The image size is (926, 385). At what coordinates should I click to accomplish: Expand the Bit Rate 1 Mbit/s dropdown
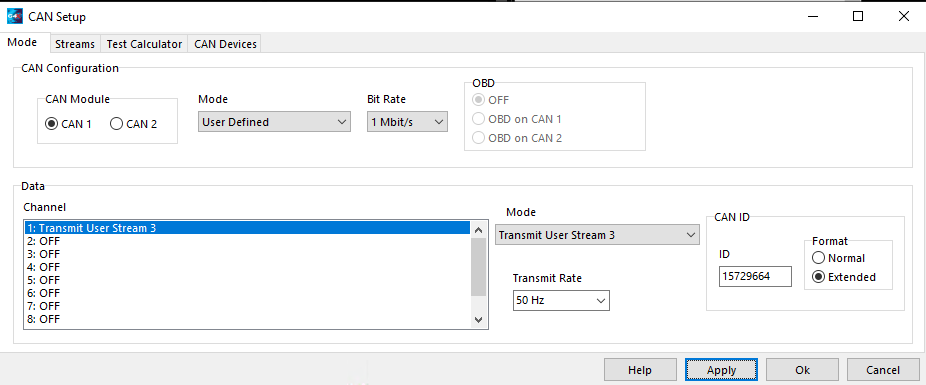407,122
